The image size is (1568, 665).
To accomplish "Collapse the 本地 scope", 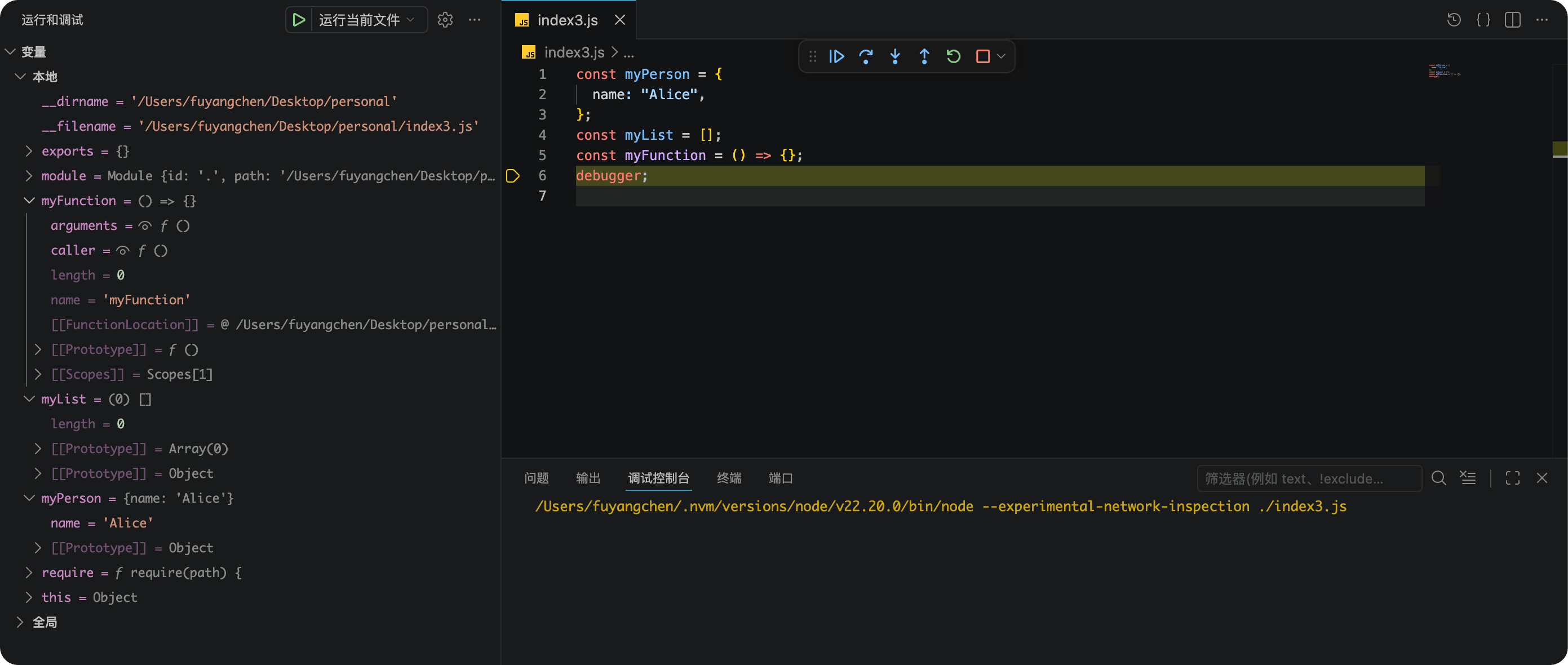I will tap(20, 77).
